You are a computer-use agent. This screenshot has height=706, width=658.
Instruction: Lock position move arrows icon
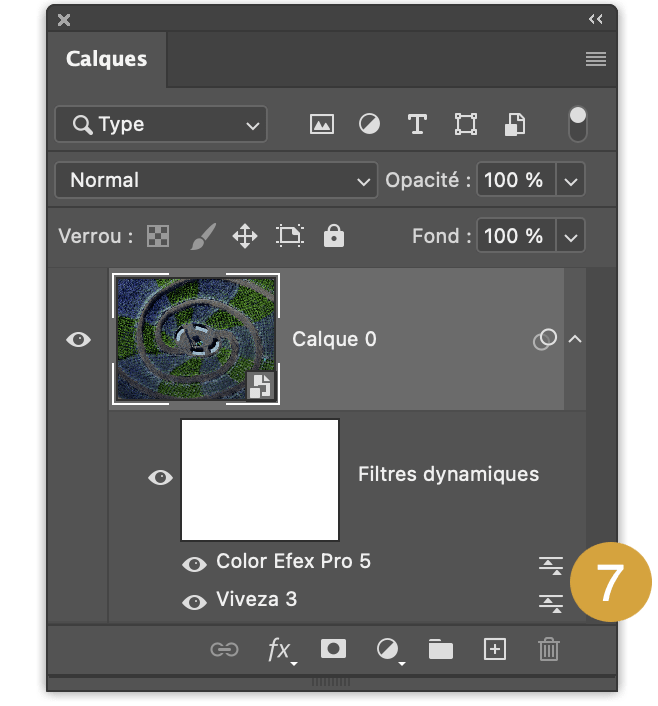[x=245, y=236]
